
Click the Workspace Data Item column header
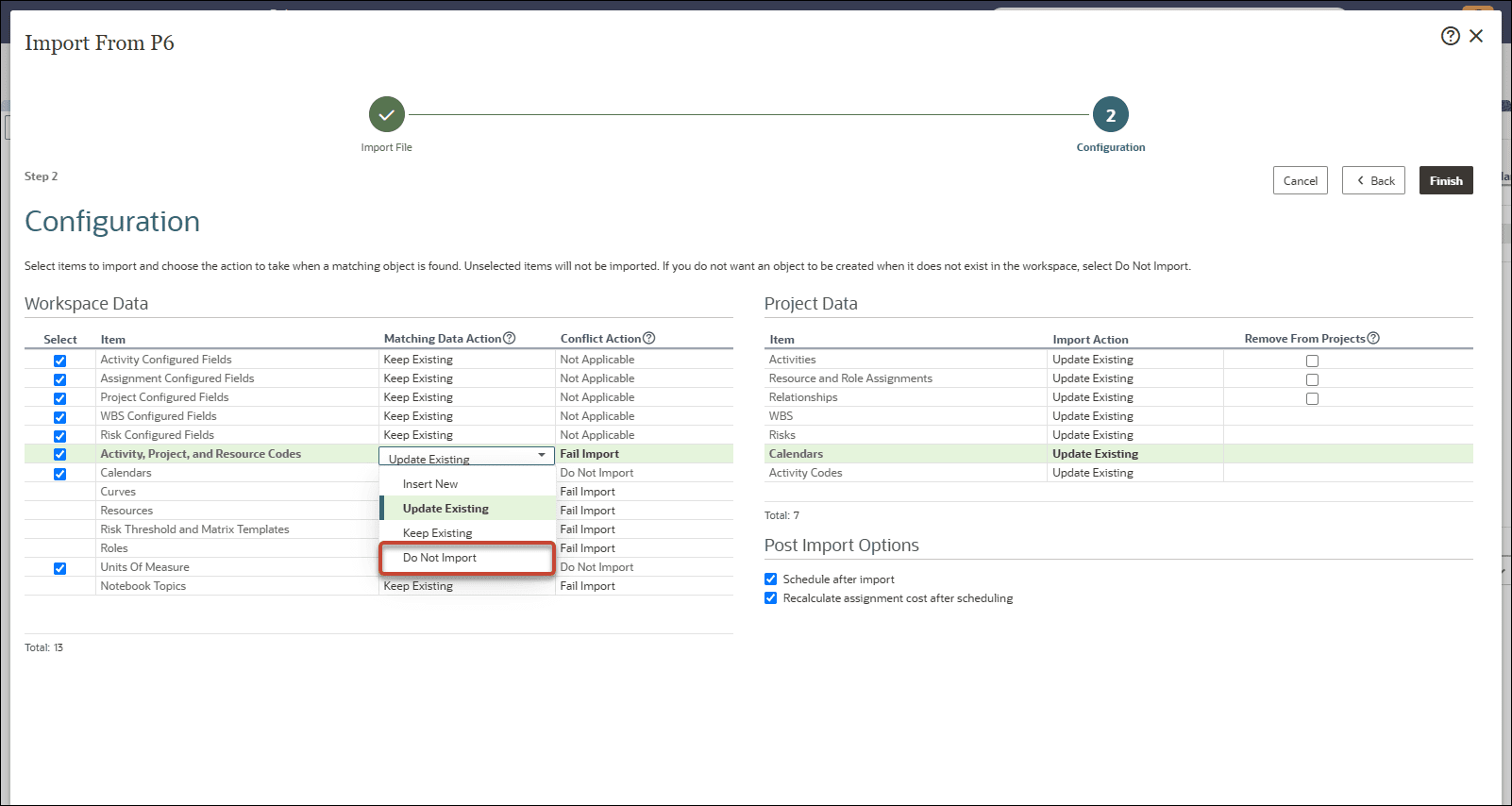(113, 340)
